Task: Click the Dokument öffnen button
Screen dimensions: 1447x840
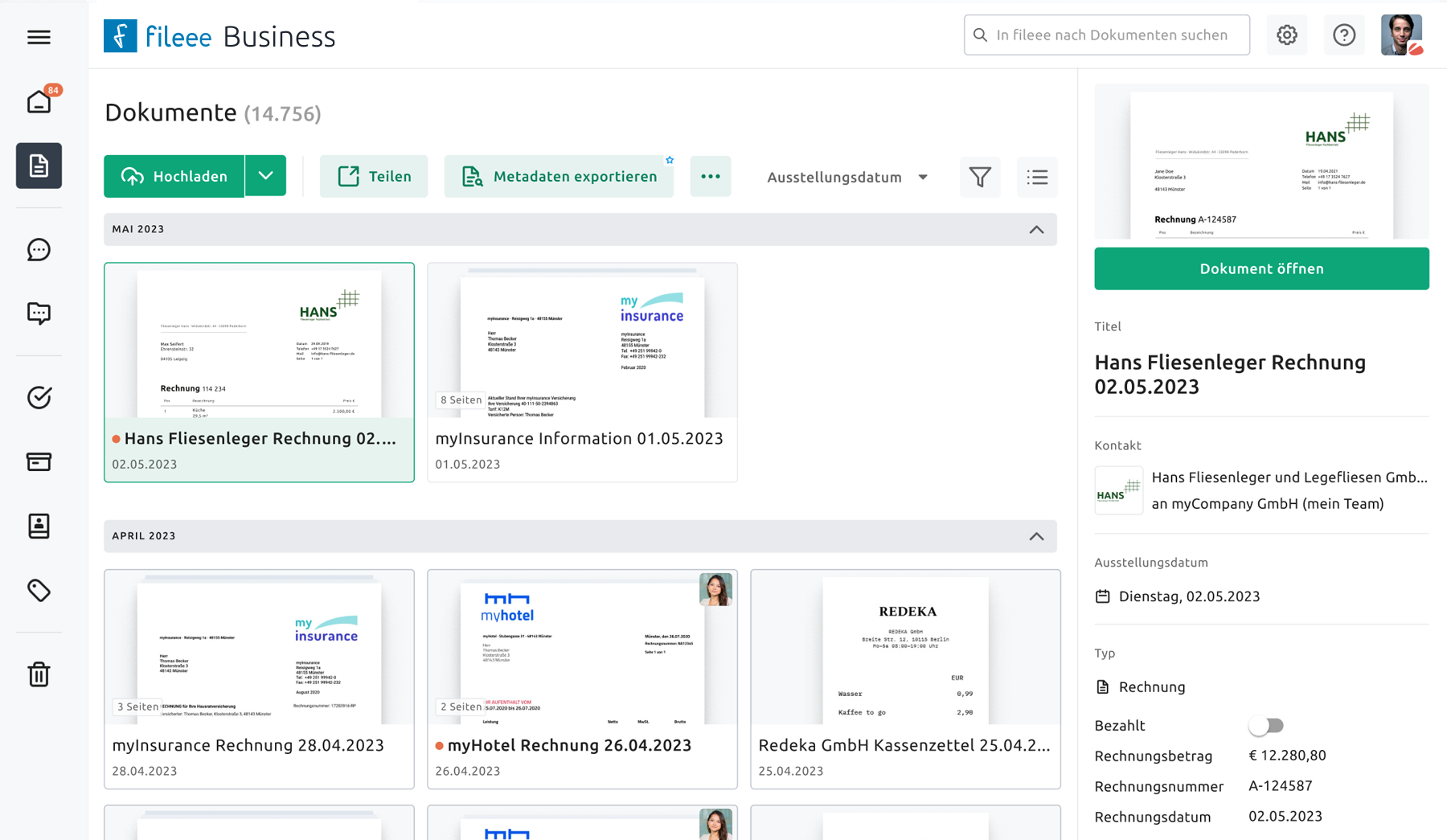Action: point(1261,268)
